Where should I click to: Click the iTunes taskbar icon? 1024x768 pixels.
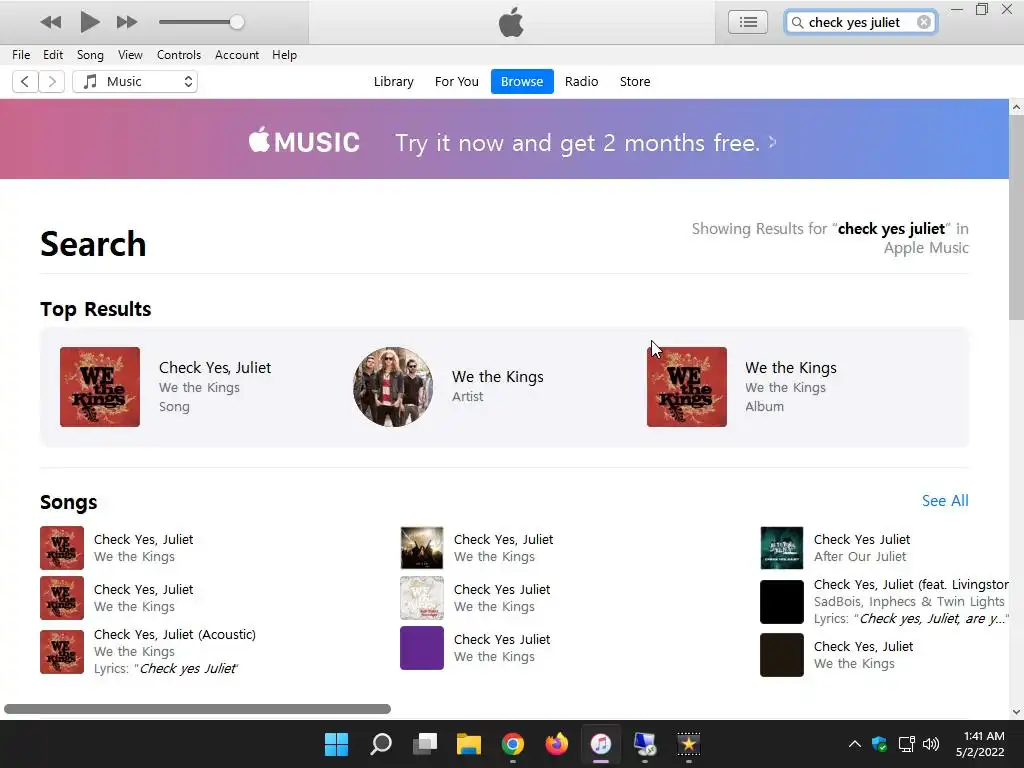[x=600, y=744]
